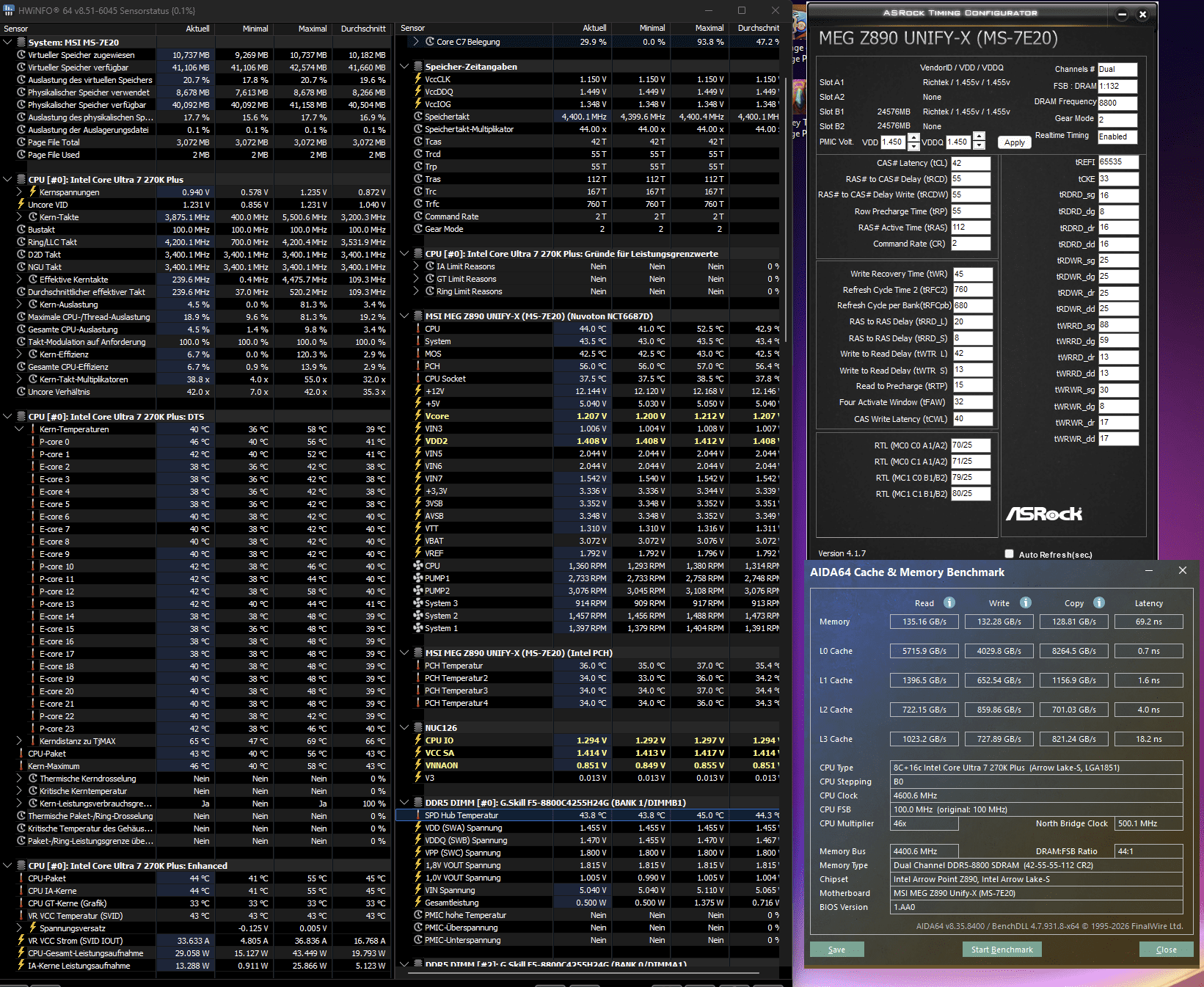
Task: Increase VDDQ voltage with up arrow
Action: click(979, 137)
